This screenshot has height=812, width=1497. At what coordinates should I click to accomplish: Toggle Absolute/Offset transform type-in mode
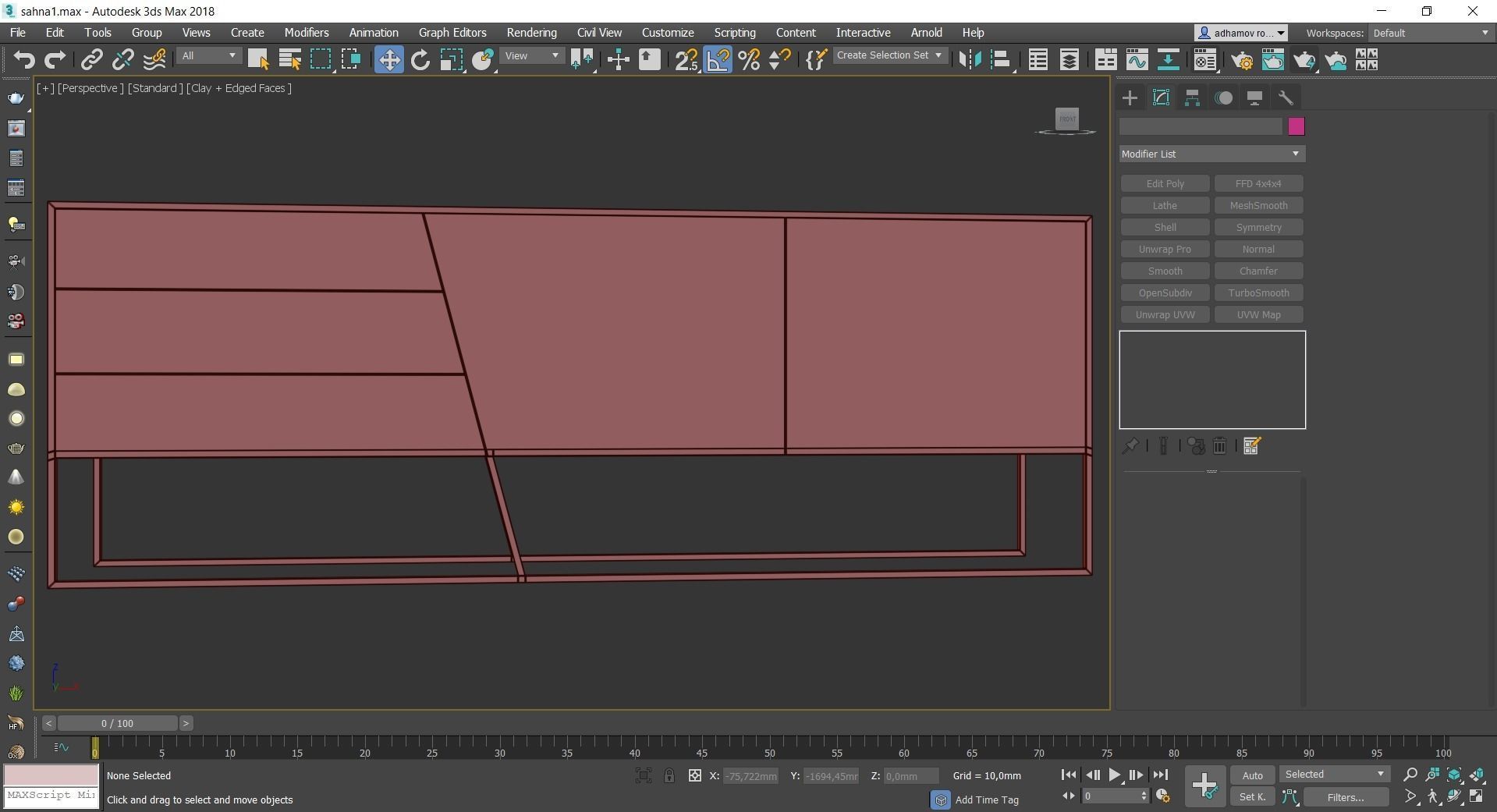694,775
